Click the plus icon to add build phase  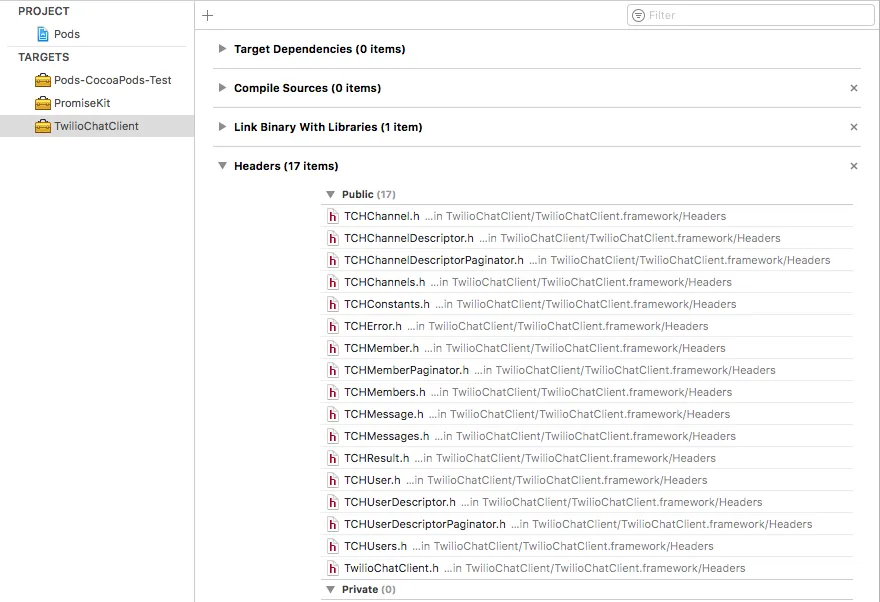pyautogui.click(x=208, y=16)
